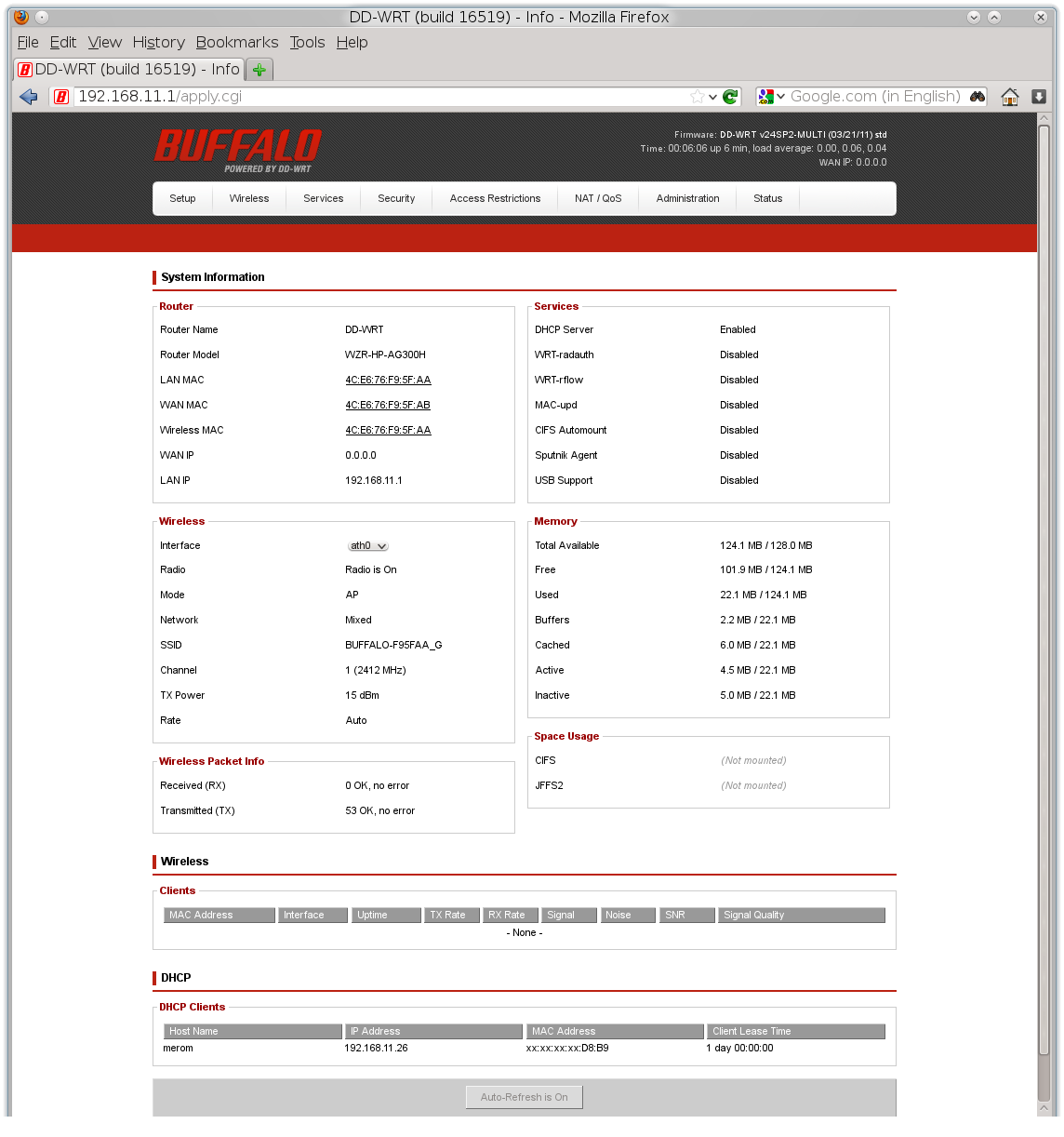1064x1137 pixels.
Task: Open the Bookmarks menu
Action: tap(237, 43)
